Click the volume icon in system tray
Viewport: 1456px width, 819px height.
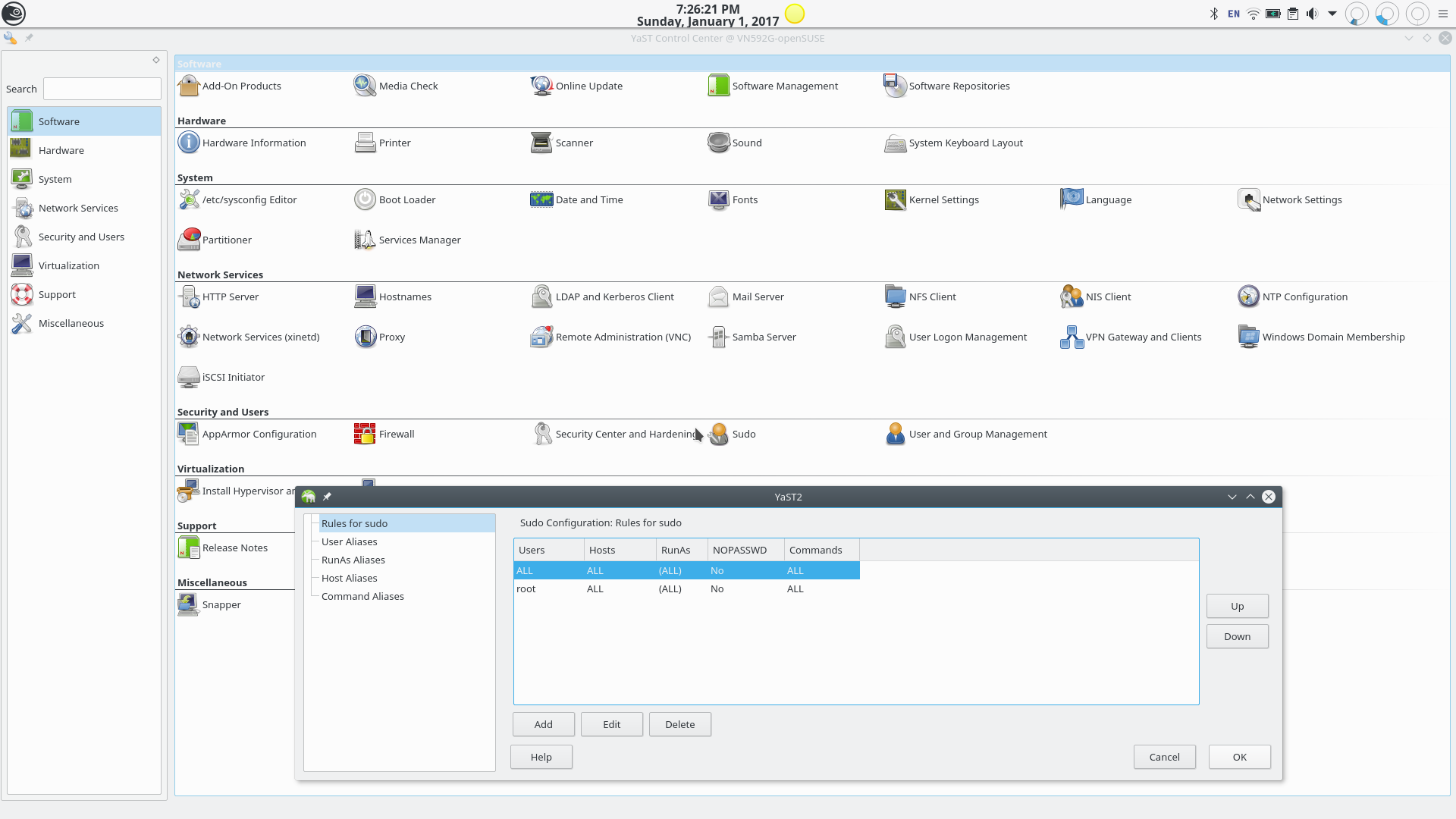1312,14
